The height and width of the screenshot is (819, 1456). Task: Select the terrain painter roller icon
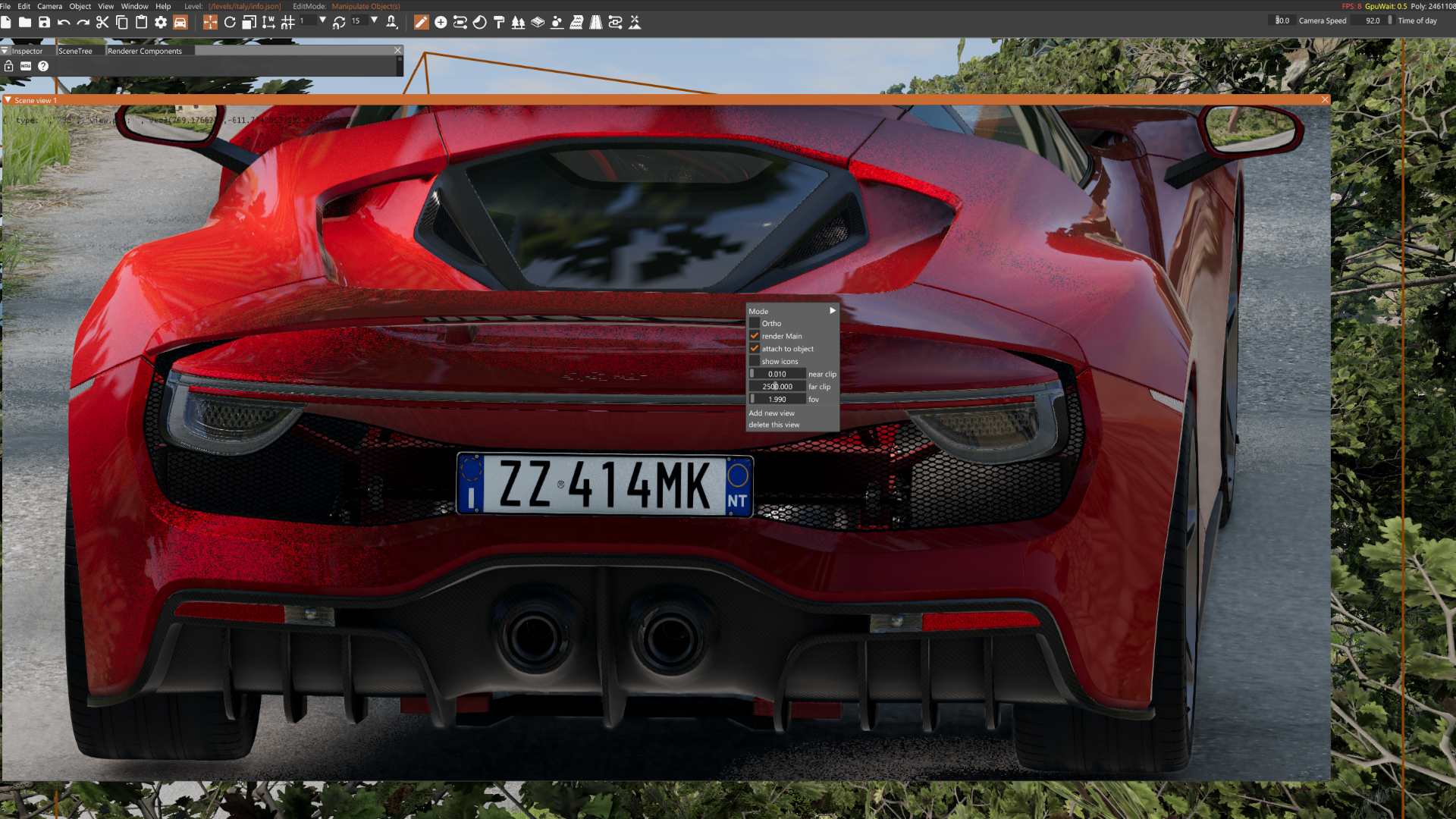click(x=499, y=22)
